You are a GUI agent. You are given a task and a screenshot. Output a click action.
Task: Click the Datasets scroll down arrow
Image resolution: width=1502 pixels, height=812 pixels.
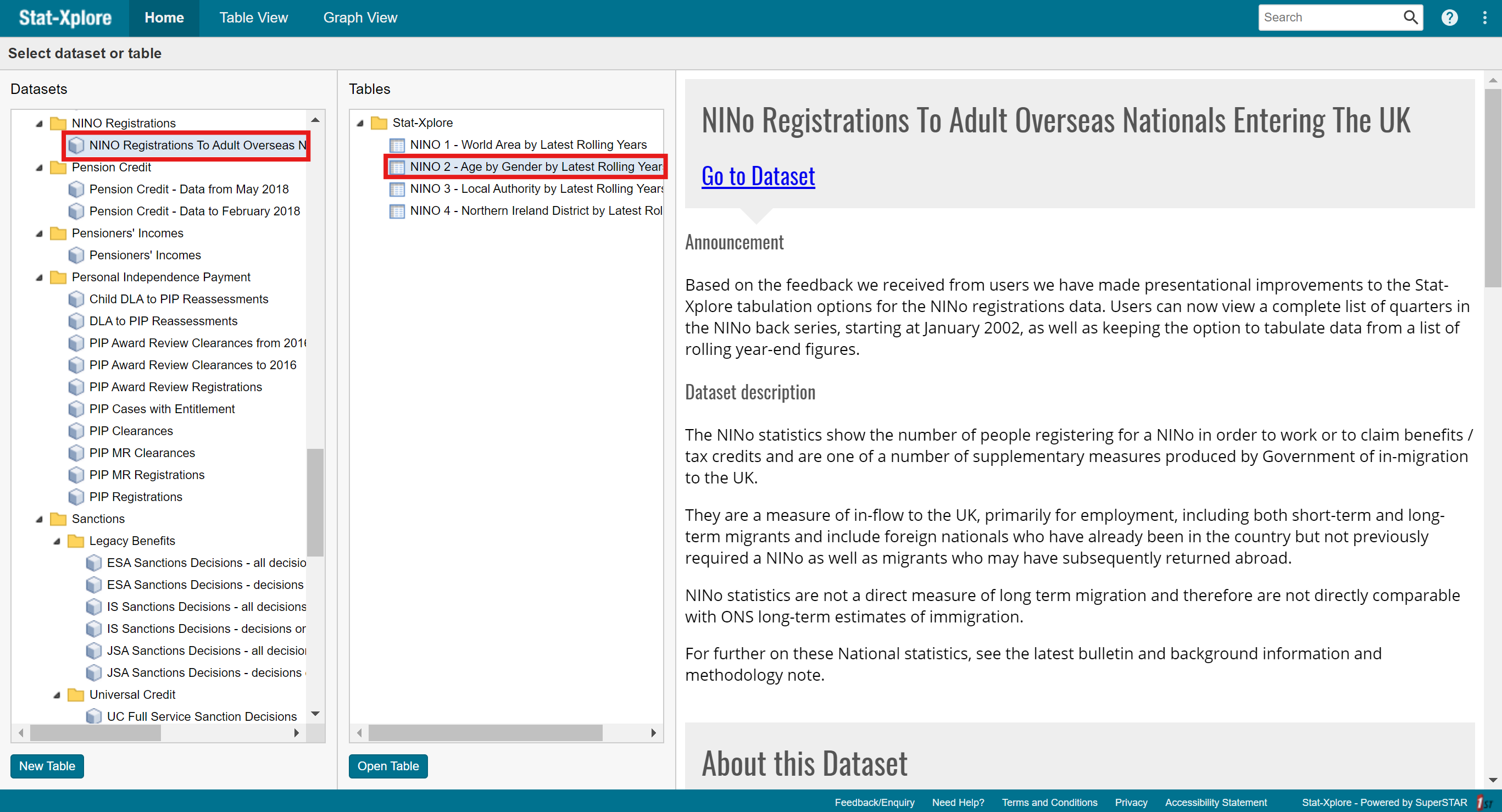(x=315, y=714)
